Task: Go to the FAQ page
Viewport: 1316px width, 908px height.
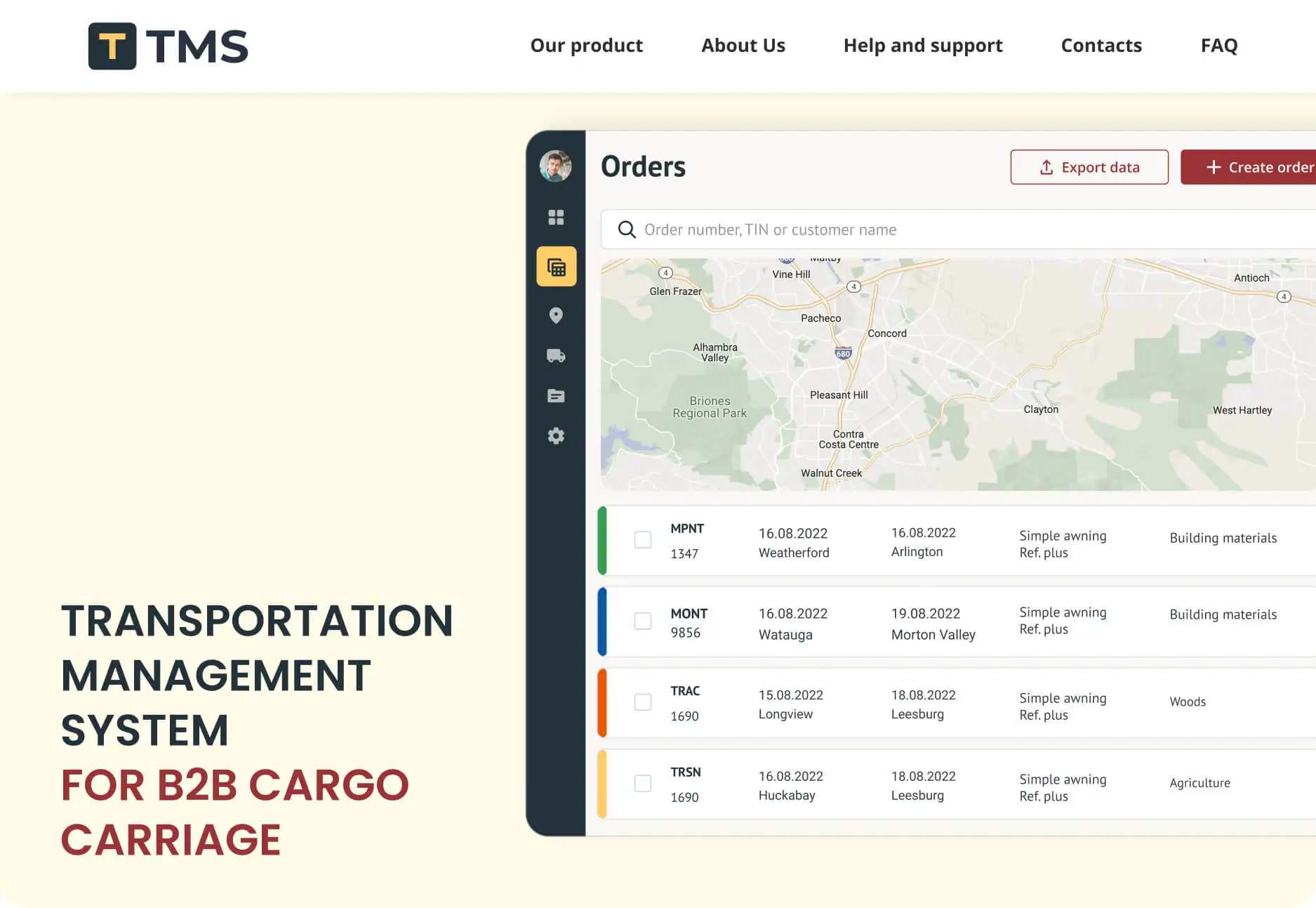Action: click(x=1219, y=46)
